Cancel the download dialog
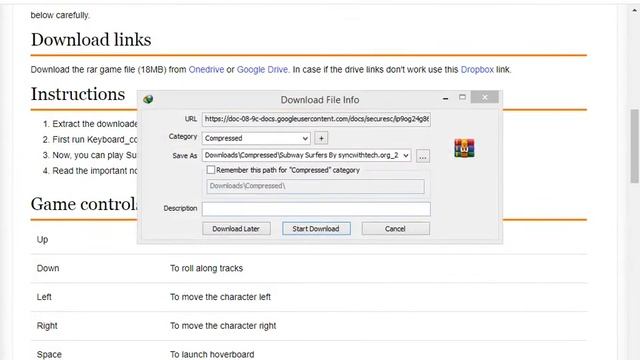Screen dimensions: 640x360 (395, 229)
